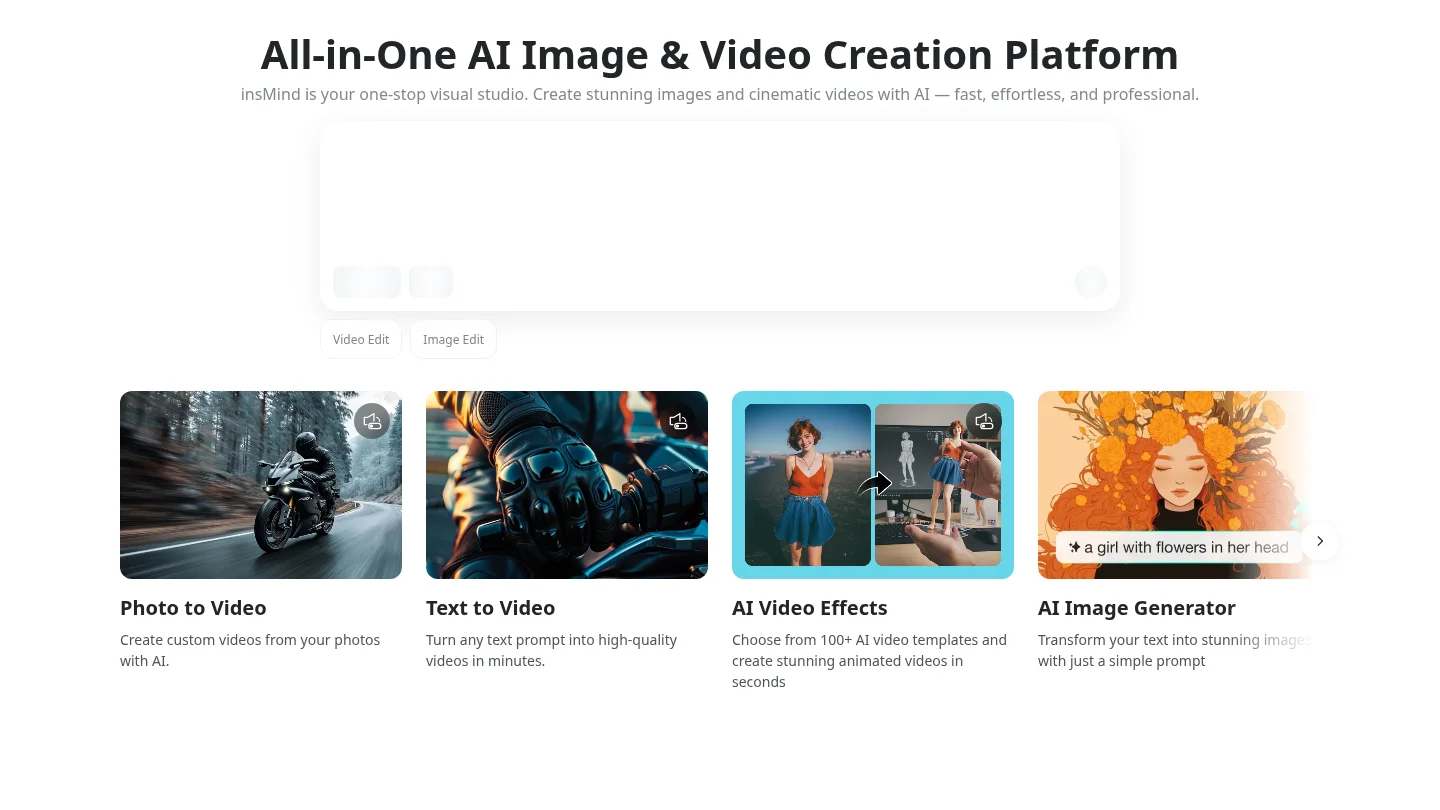This screenshot has height=810, width=1440.
Task: Click the 'a girl with flowers in her head' prompt label
Action: click(1179, 547)
